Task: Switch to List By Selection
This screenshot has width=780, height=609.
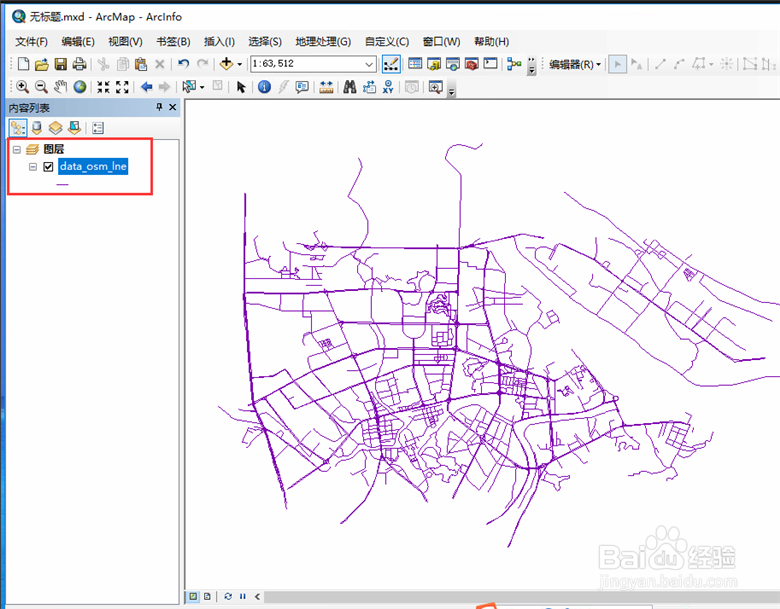Action: pyautogui.click(x=74, y=128)
